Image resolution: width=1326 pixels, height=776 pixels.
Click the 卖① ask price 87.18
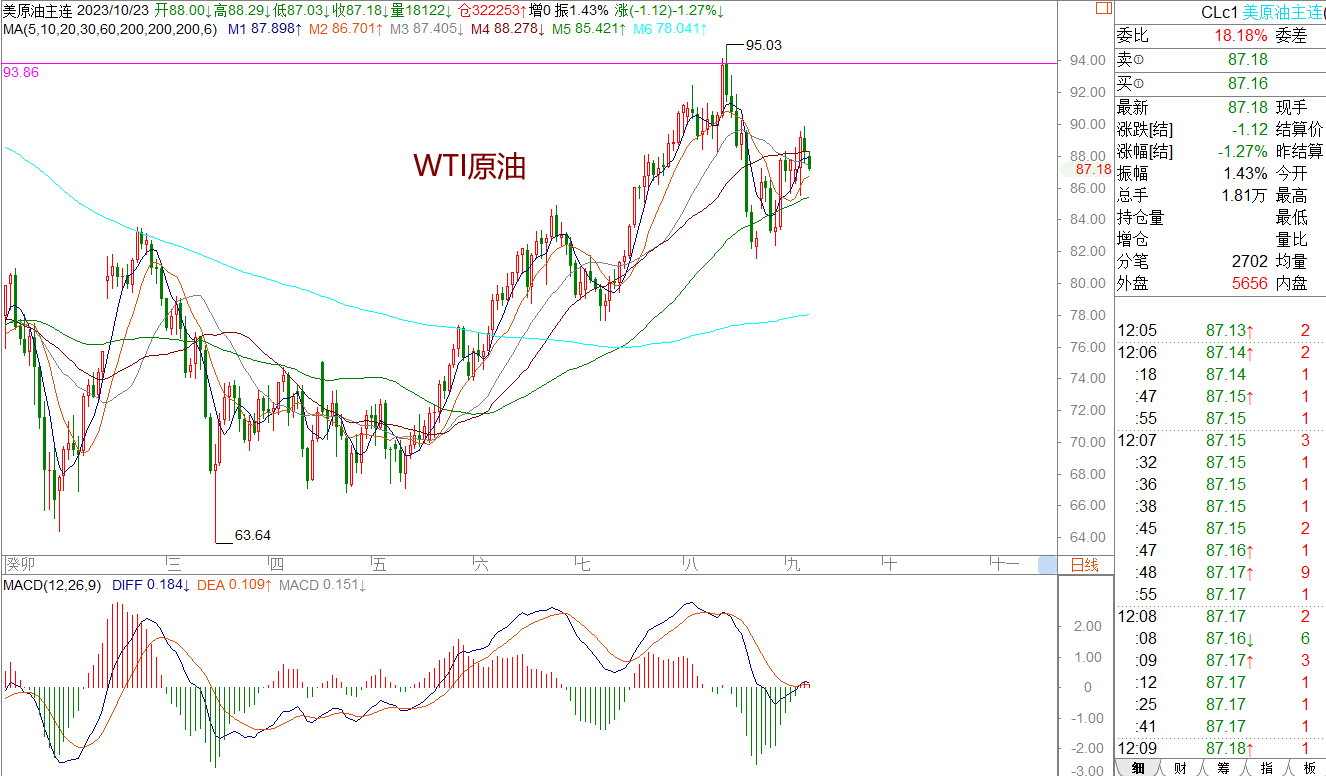1247,60
